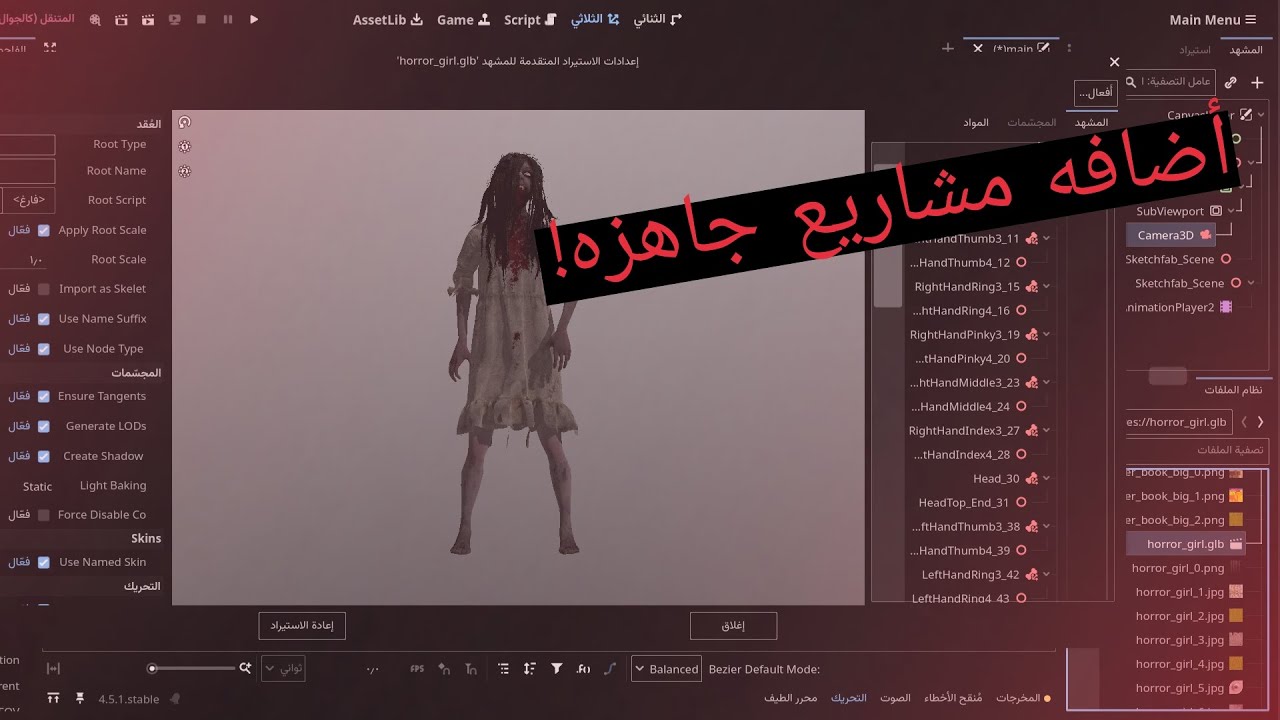Open the seconds time unit dropdown
Image resolution: width=1280 pixels, height=720 pixels.
tap(283, 669)
